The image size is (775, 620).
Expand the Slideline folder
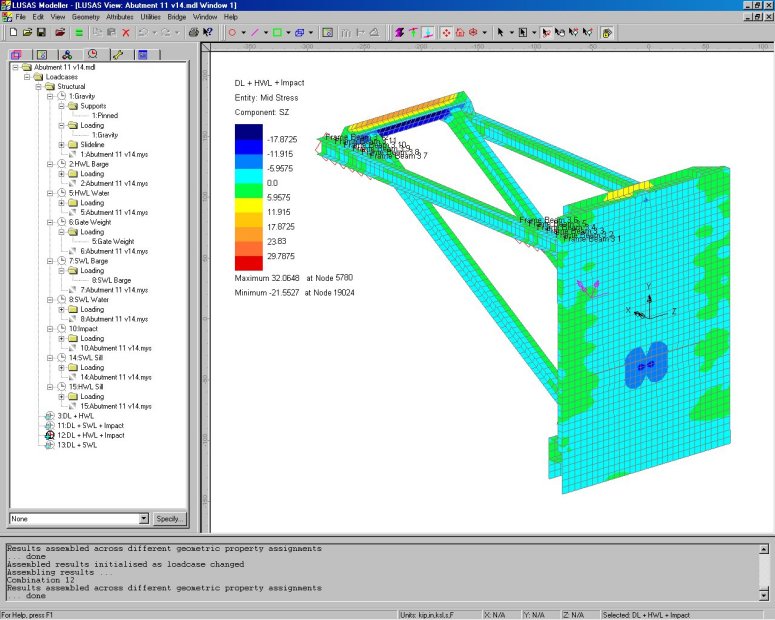pos(61,145)
